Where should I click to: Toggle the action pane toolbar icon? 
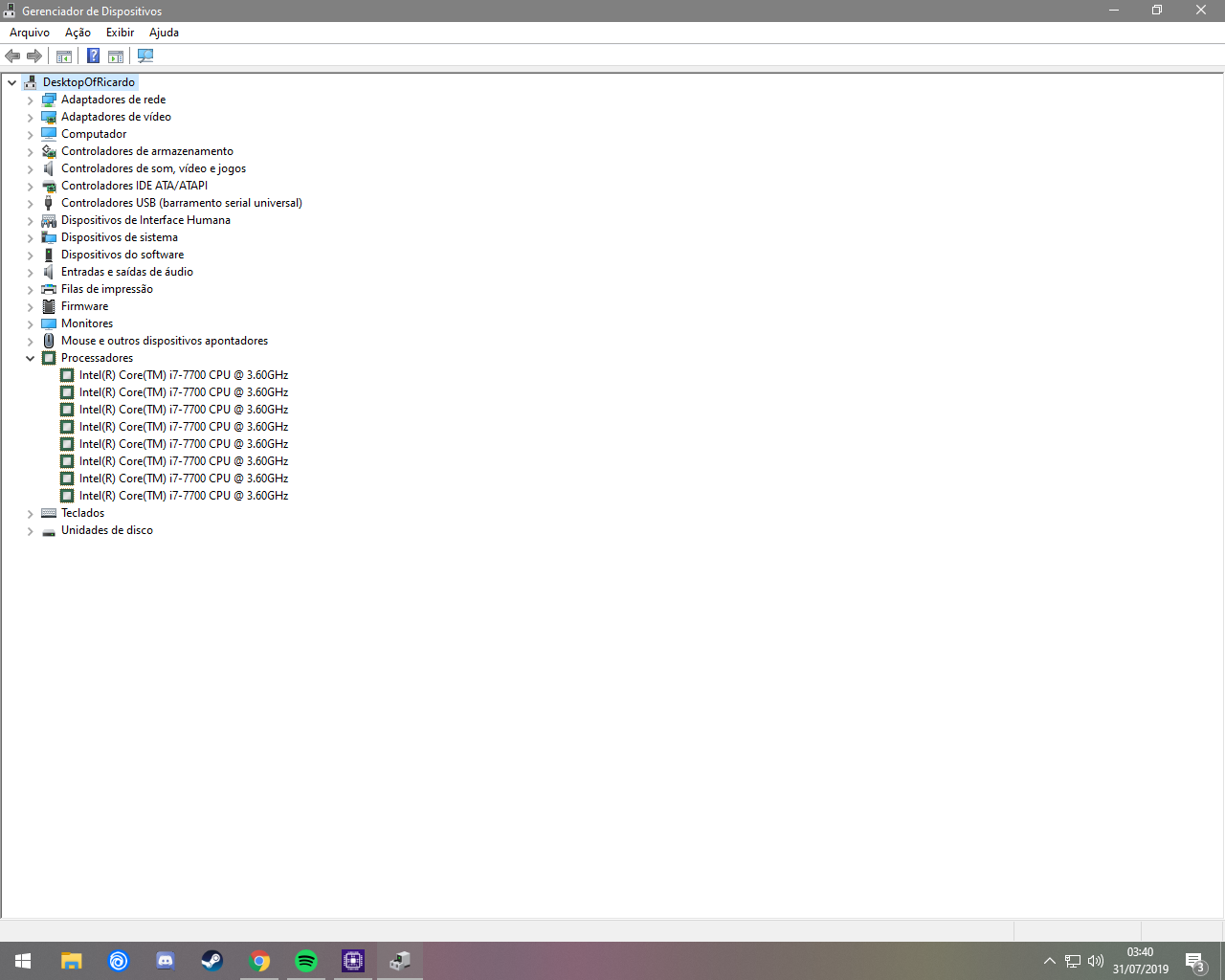(x=116, y=56)
